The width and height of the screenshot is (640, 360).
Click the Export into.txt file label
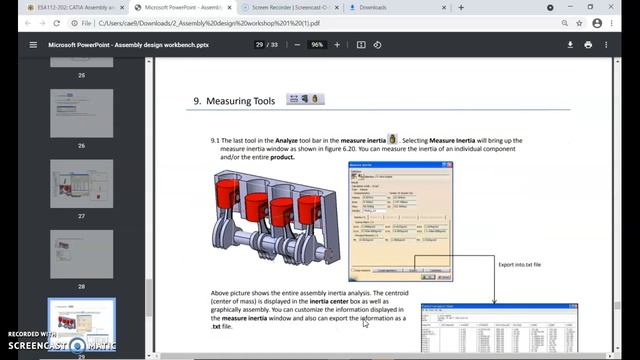[x=520, y=264]
